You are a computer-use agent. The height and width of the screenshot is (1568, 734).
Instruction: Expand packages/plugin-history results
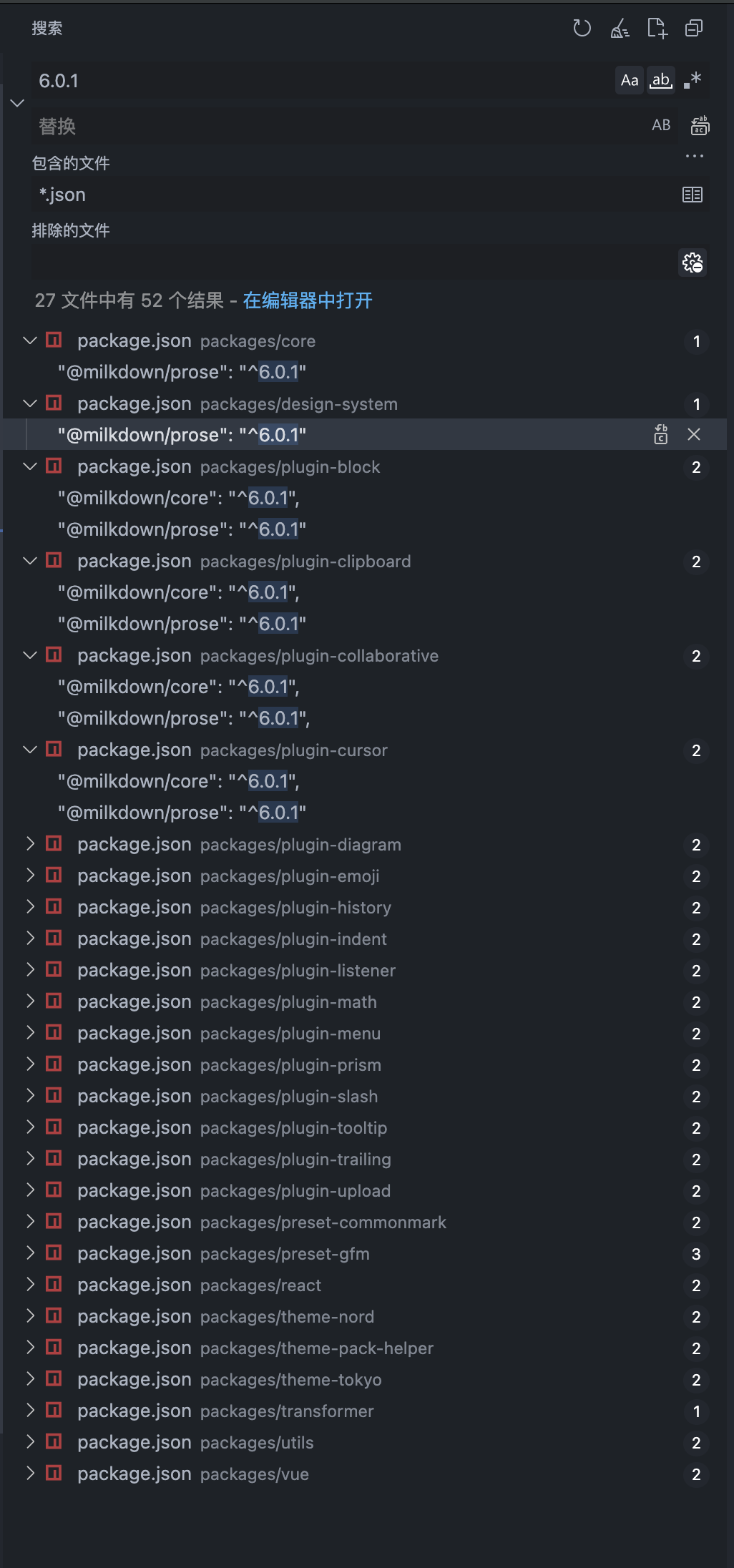point(30,907)
